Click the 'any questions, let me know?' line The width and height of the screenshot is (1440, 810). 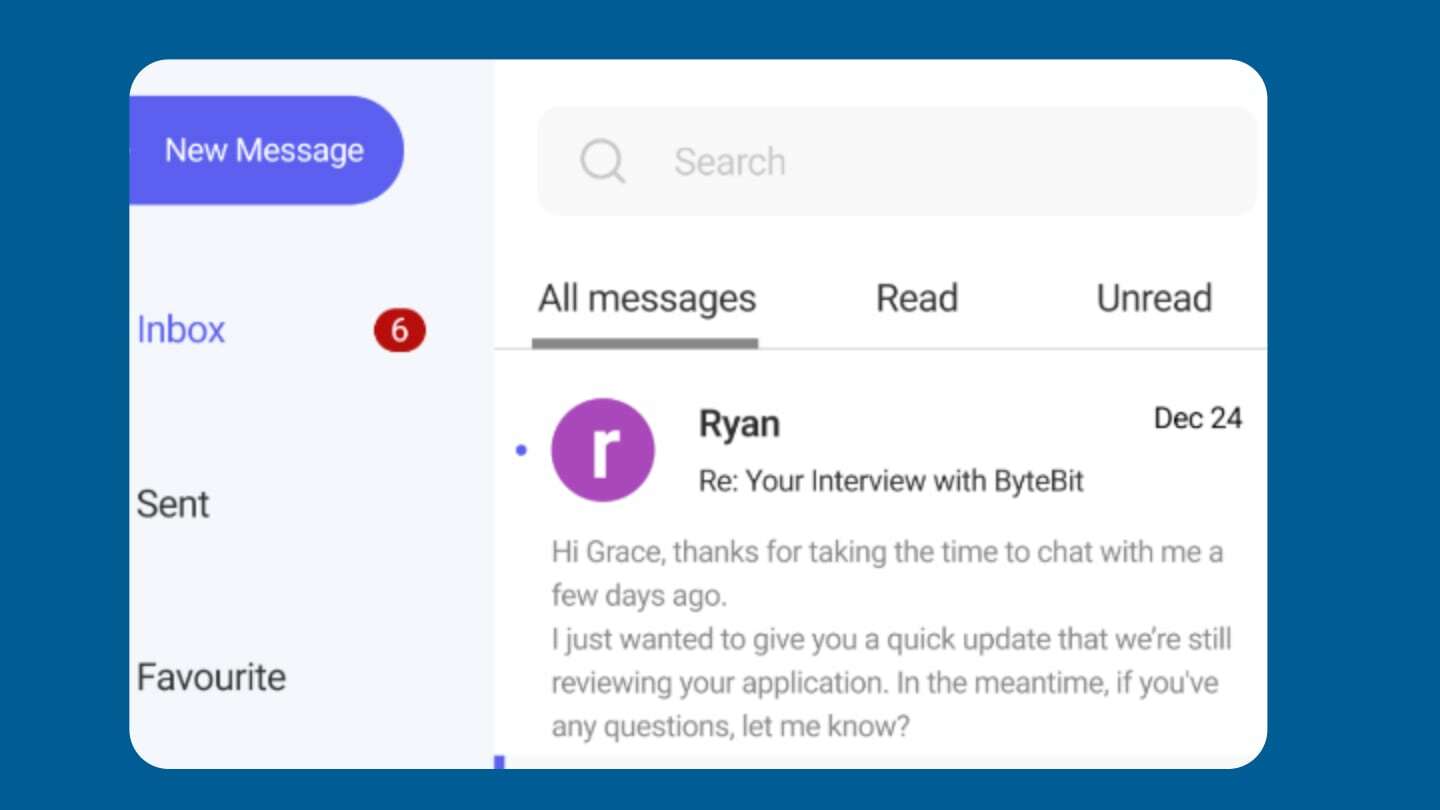tap(730, 726)
